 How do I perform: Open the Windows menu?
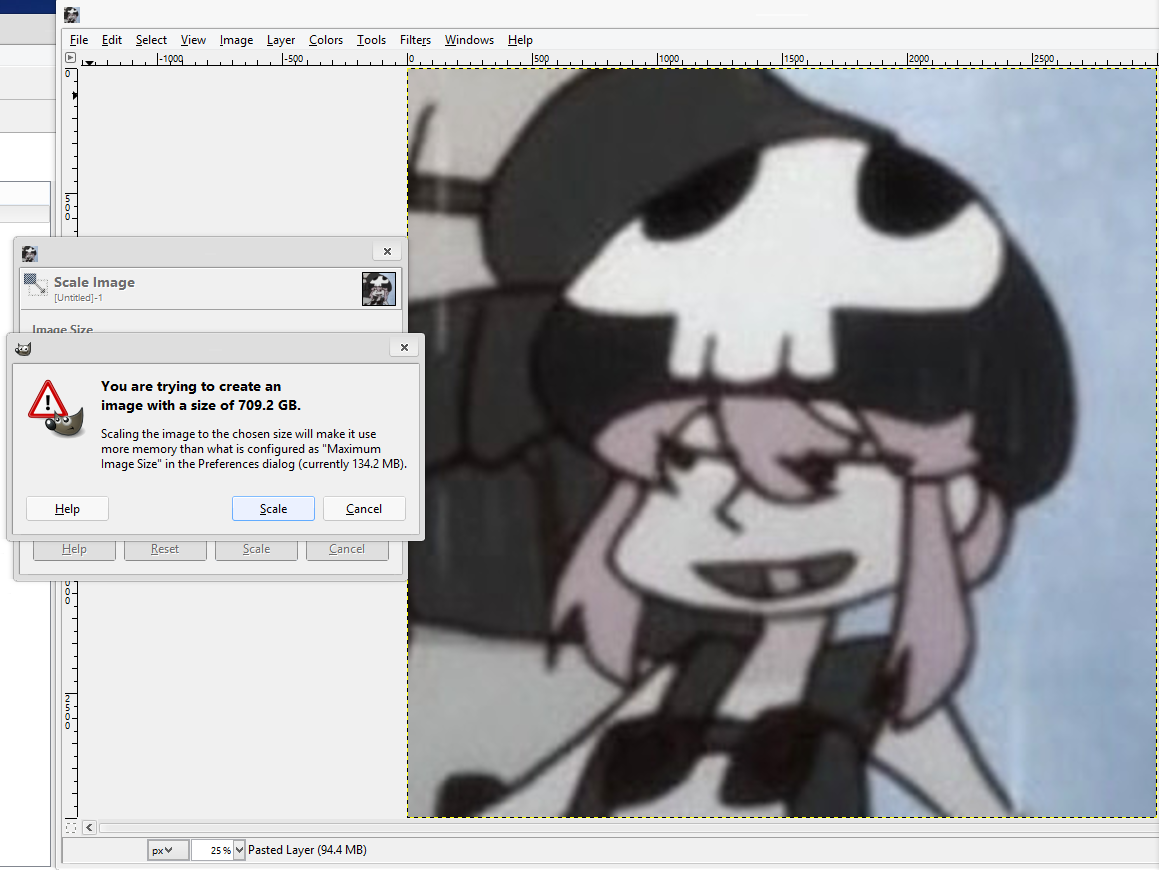(469, 40)
